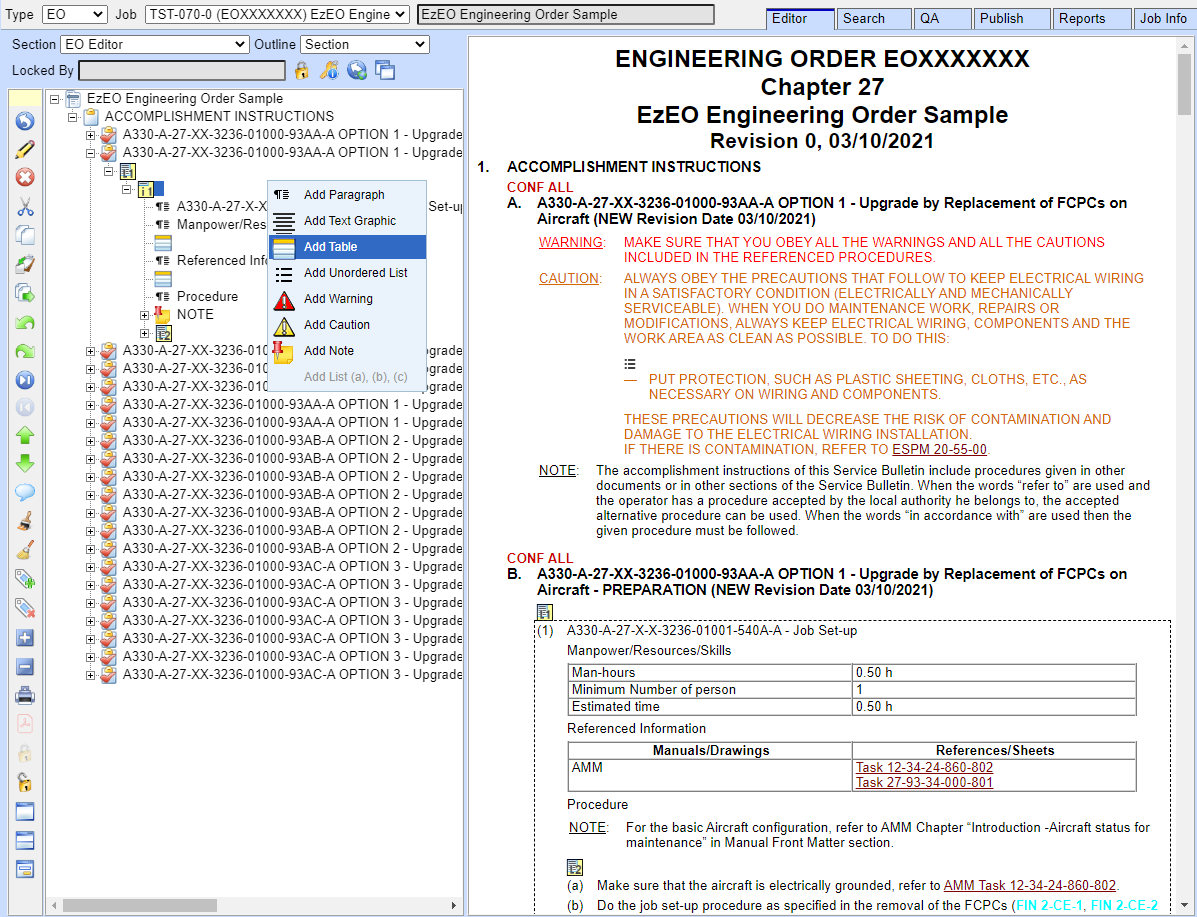Choose Add Caution from context menu
The image size is (1197, 917).
(347, 325)
